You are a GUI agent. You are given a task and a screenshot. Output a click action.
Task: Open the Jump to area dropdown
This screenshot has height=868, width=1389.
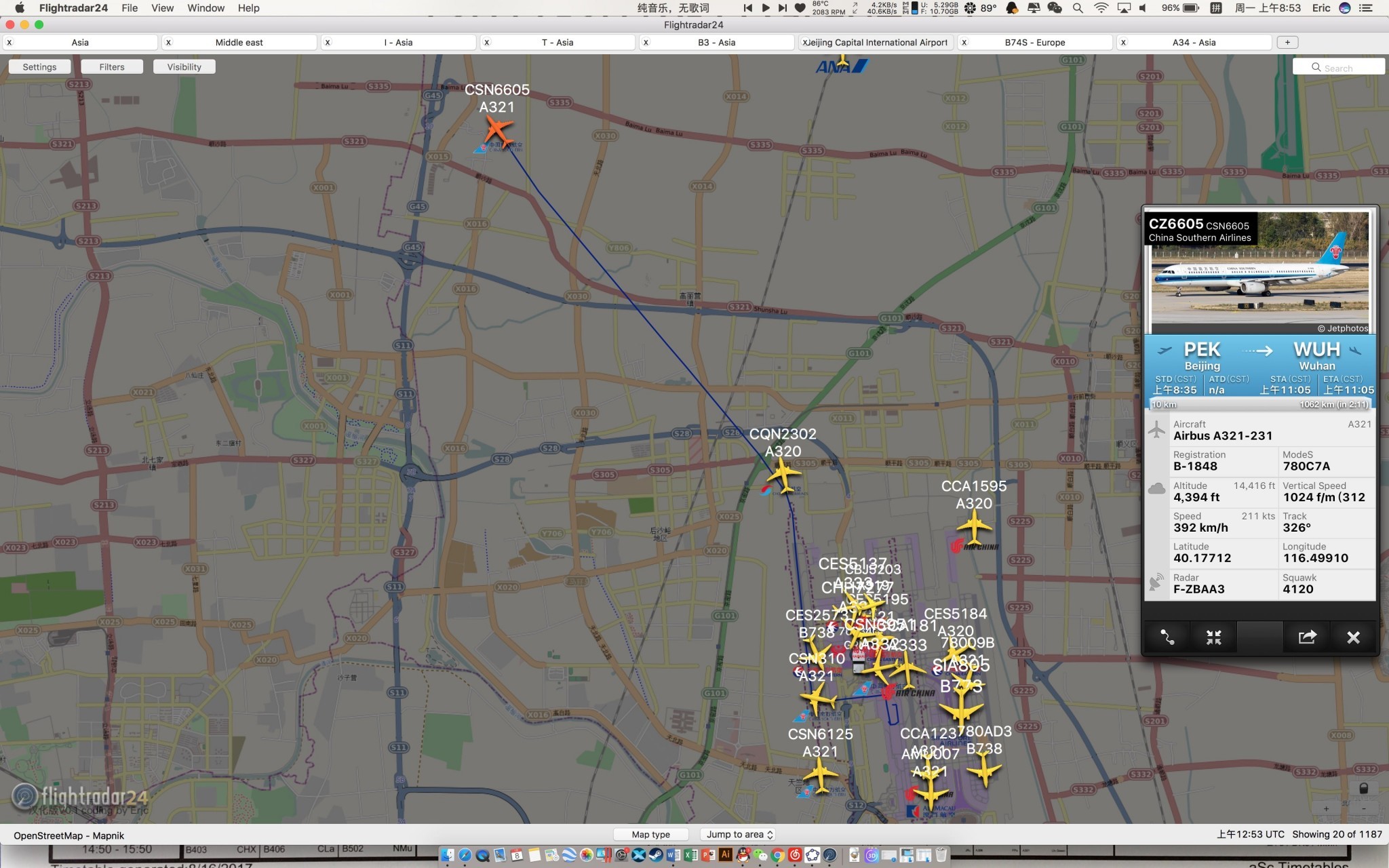(x=739, y=834)
